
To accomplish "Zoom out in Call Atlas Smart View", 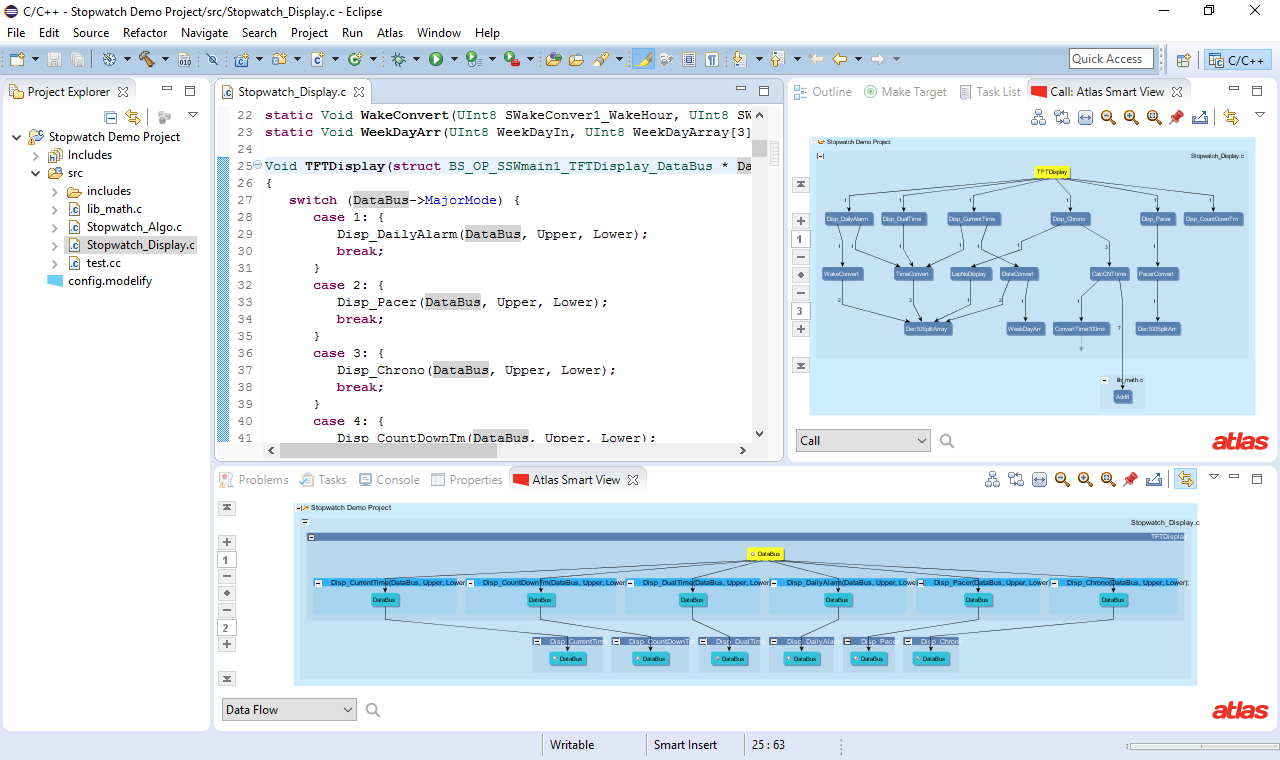I will (1108, 117).
